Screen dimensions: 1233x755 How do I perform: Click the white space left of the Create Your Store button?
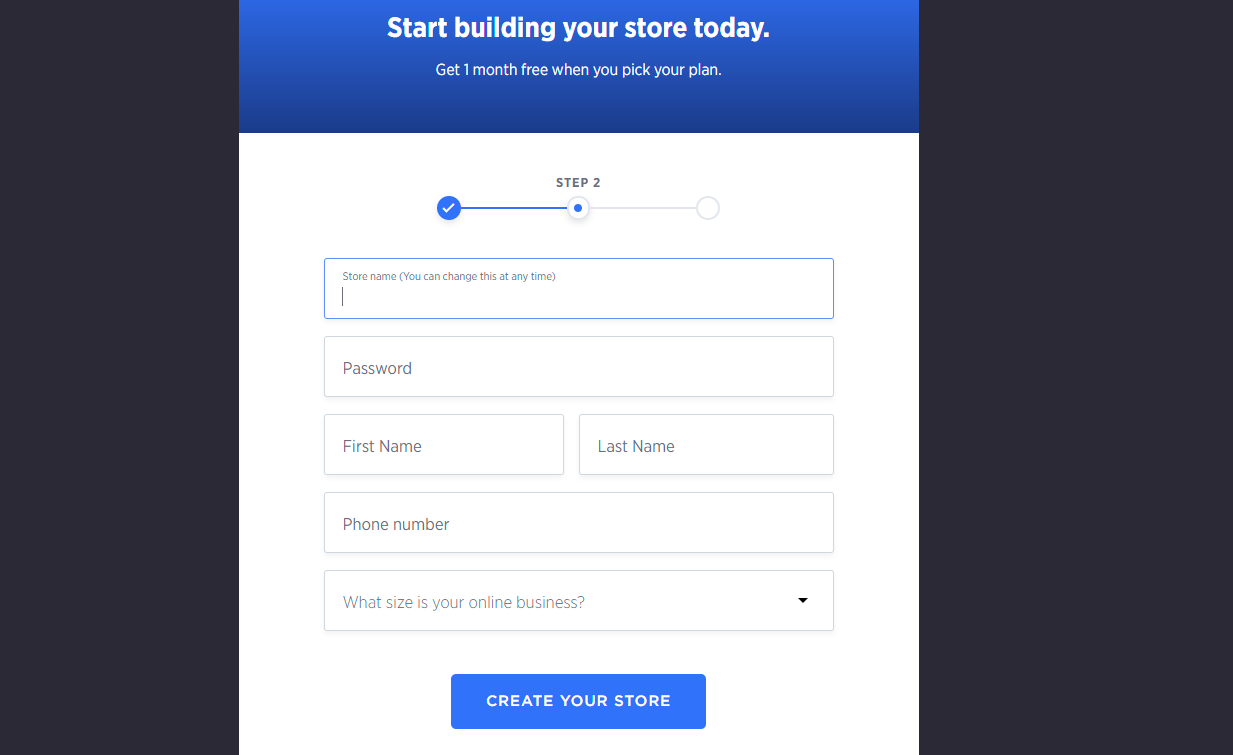pyautogui.click(x=345, y=701)
